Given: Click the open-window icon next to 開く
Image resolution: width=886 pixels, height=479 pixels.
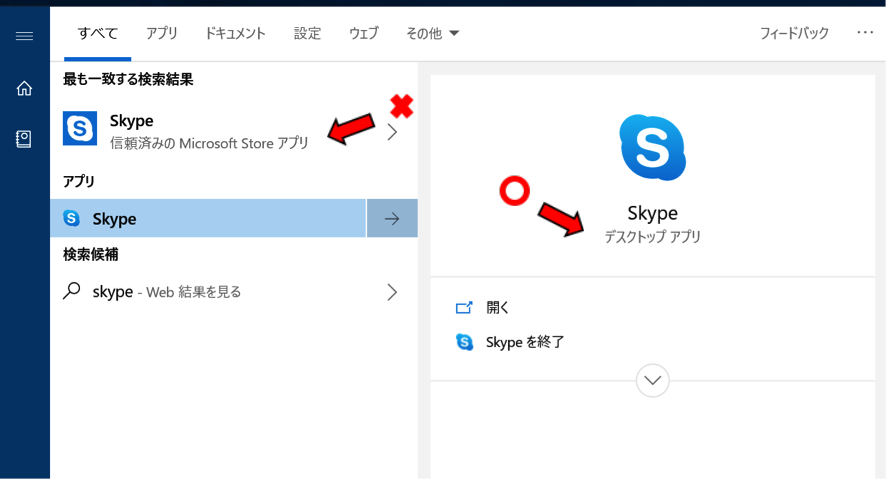Looking at the screenshot, I should (x=464, y=307).
